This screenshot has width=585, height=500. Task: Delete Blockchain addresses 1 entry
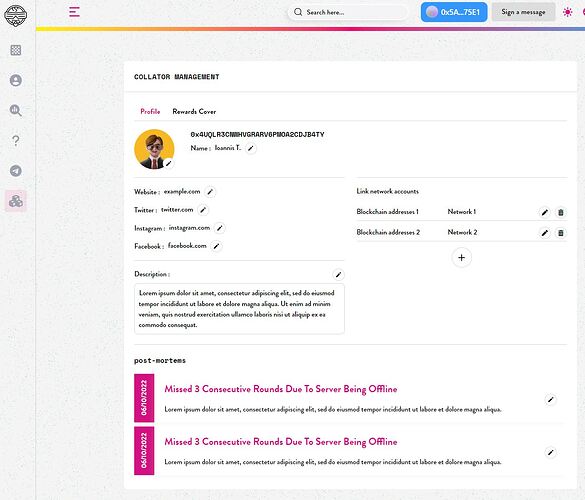coord(560,212)
